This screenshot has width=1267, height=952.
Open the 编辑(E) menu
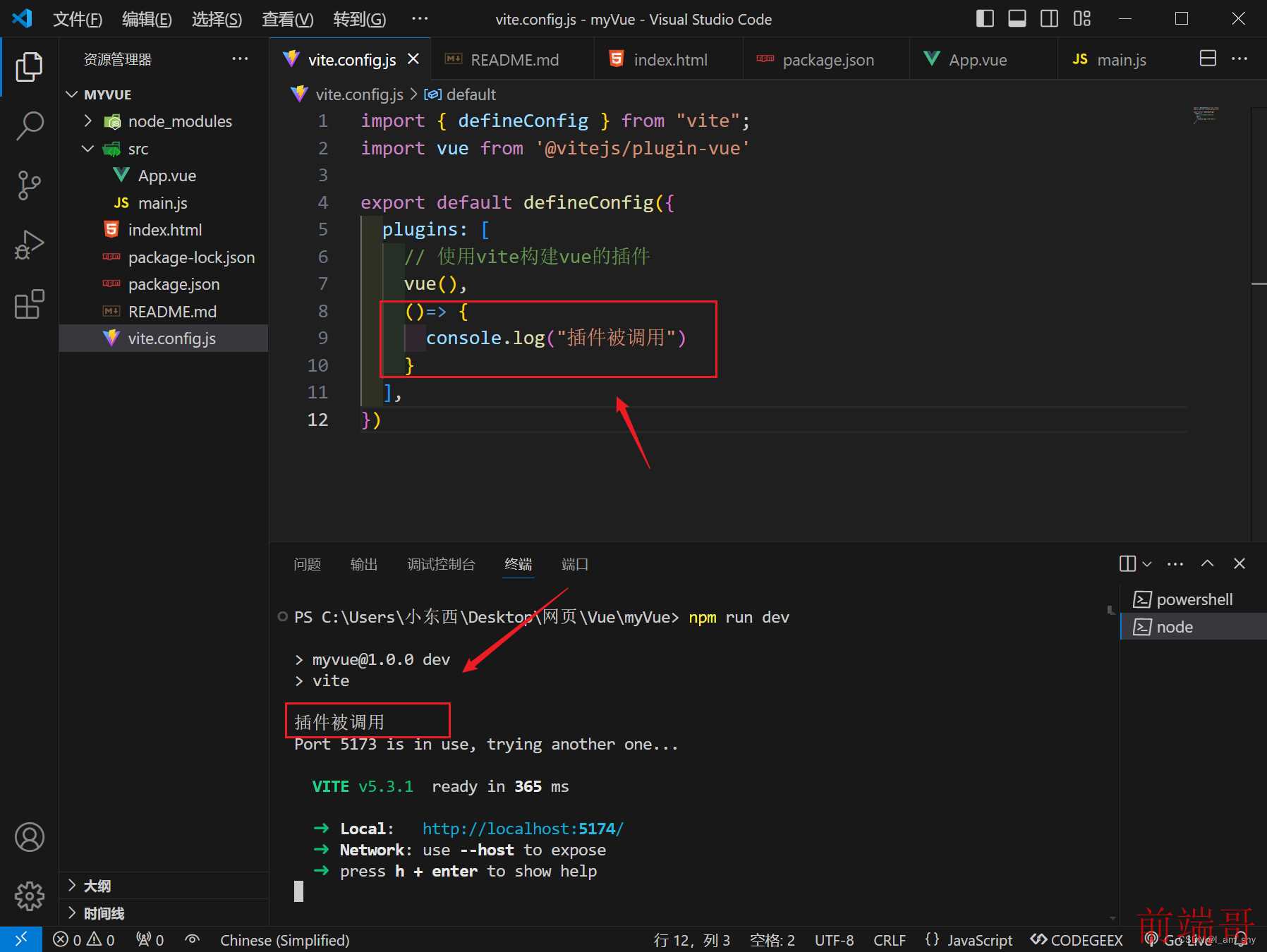(x=147, y=19)
